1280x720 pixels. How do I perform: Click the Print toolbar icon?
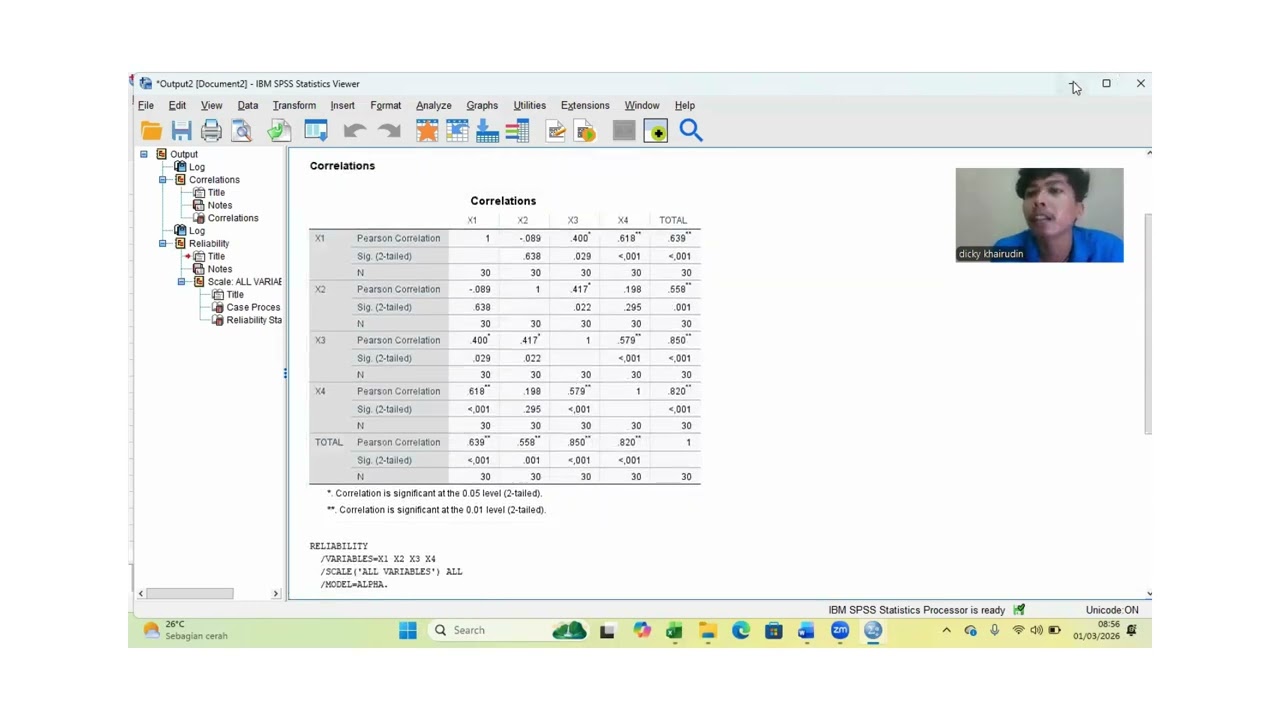211,130
